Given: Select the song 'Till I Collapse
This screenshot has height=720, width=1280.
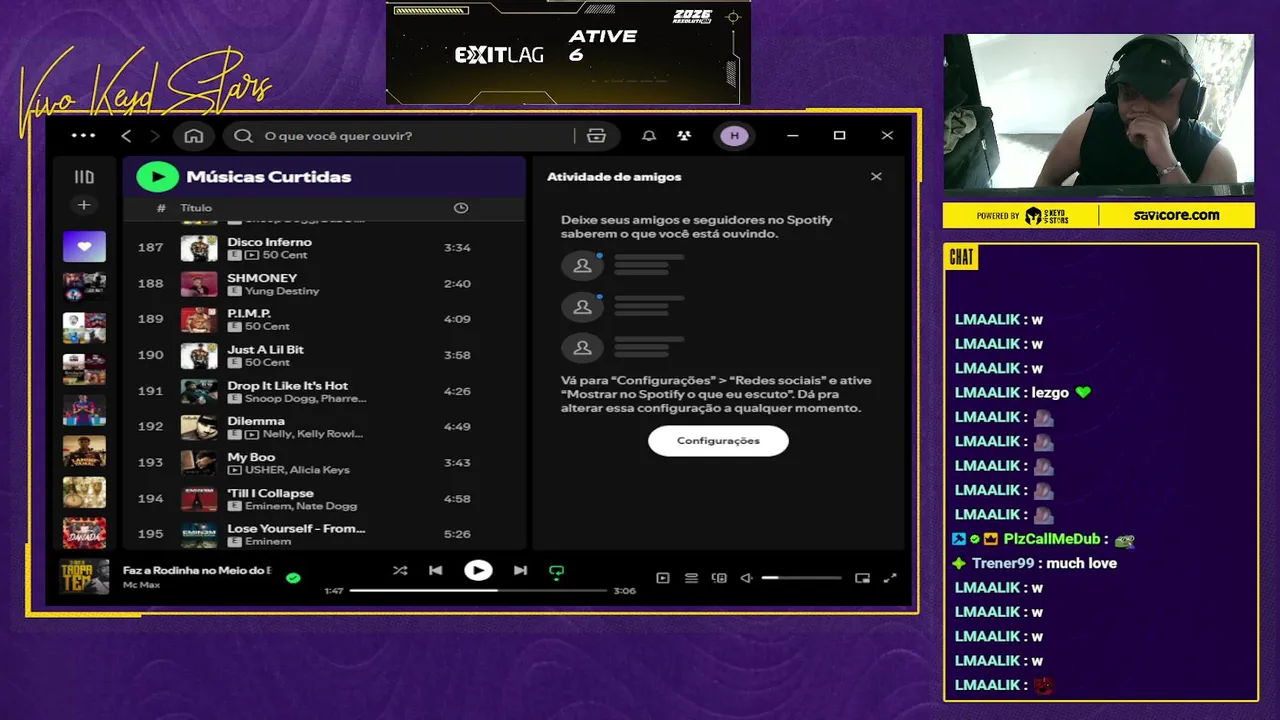Looking at the screenshot, I should (x=270, y=494).
